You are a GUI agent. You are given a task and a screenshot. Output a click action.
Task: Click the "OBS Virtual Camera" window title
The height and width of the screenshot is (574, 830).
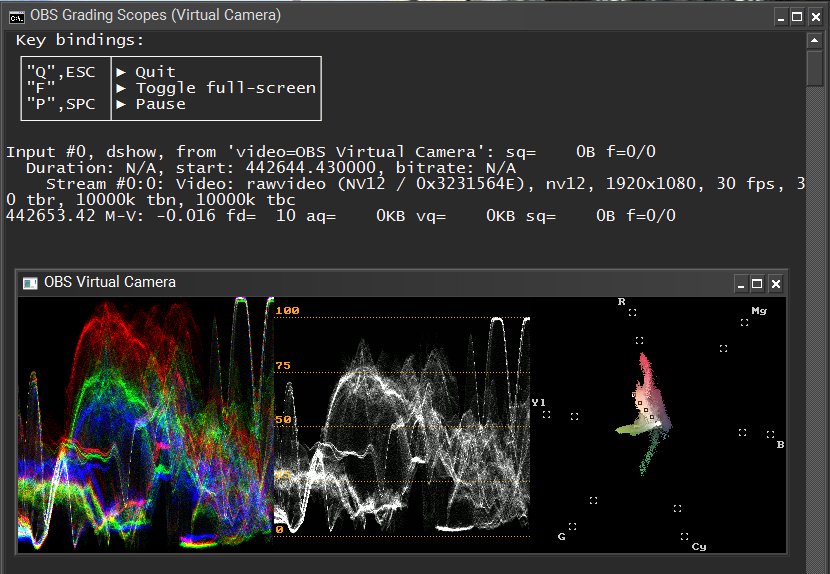coord(110,282)
